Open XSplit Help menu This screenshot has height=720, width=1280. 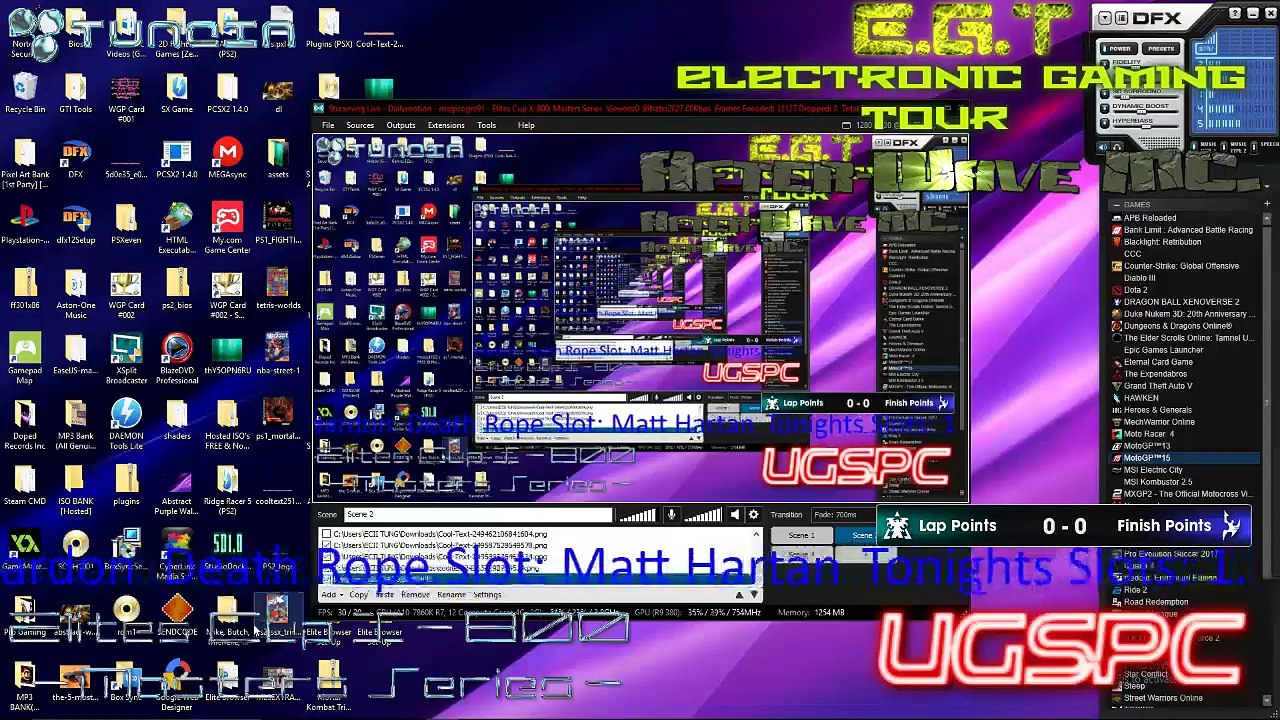[x=526, y=126]
